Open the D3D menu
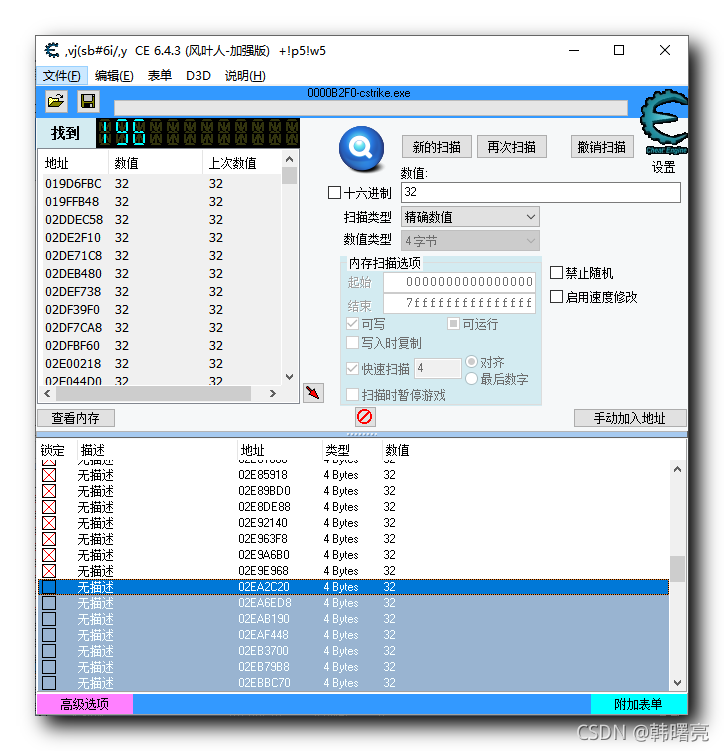The width and height of the screenshot is (724, 751). 198,76
